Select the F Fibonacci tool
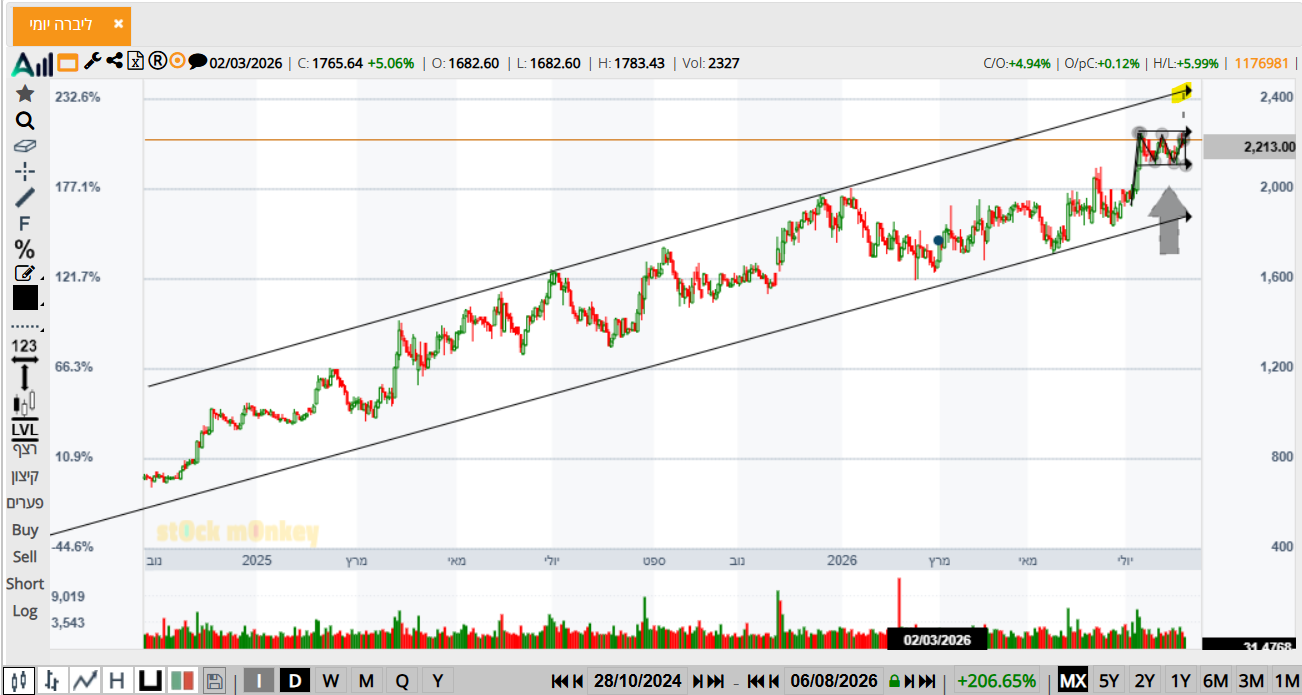Viewport: 1302px width, 695px height. coord(25,223)
